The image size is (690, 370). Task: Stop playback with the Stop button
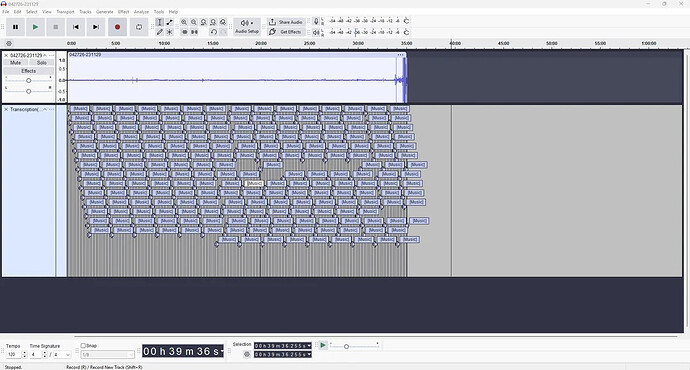click(x=55, y=27)
